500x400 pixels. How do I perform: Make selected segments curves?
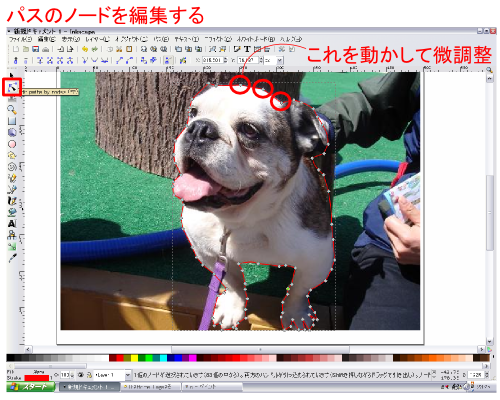click(130, 60)
